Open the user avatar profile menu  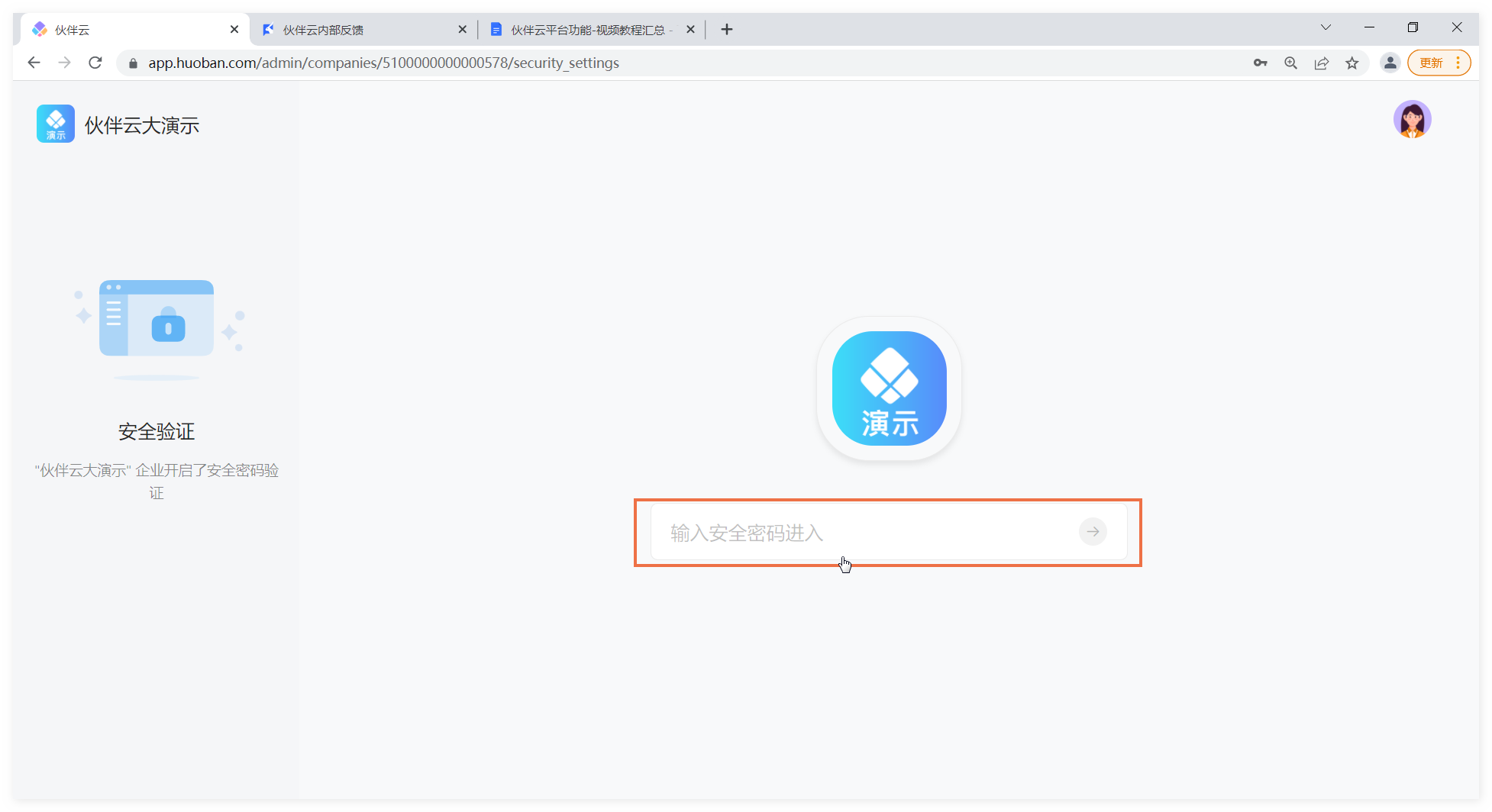click(x=1411, y=120)
